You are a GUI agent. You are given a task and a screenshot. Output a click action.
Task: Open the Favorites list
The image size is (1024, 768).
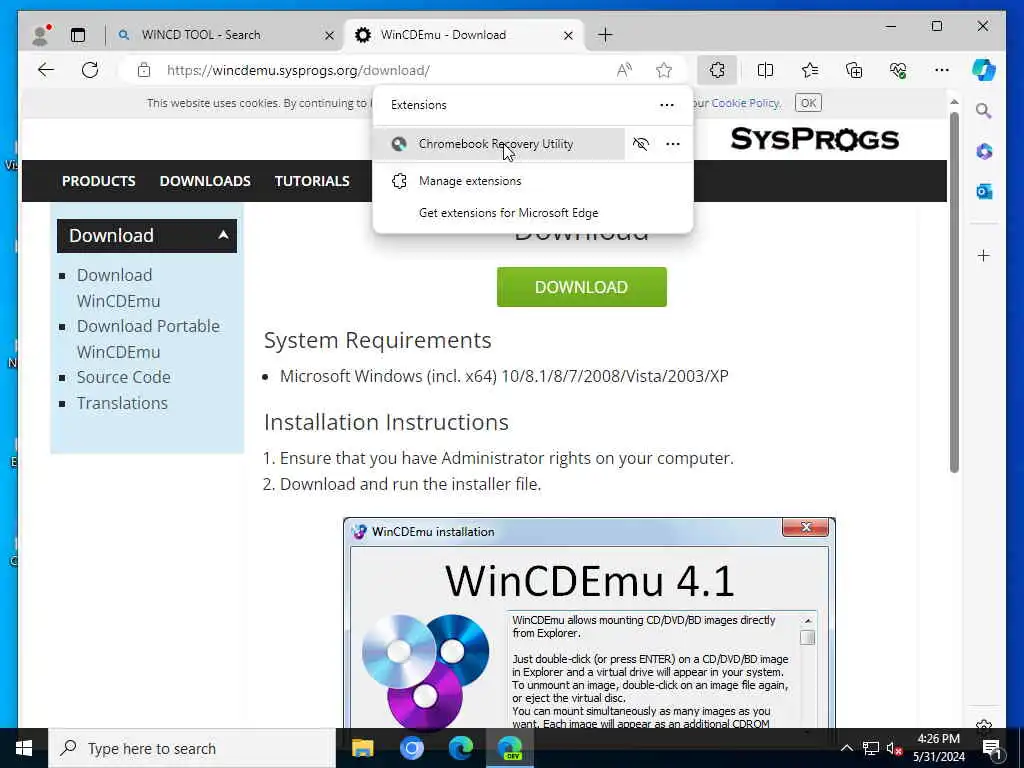[810, 70]
